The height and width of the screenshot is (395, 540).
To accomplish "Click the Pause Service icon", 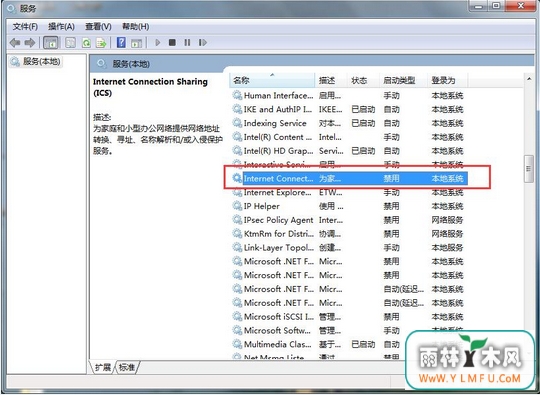I will click(187, 43).
